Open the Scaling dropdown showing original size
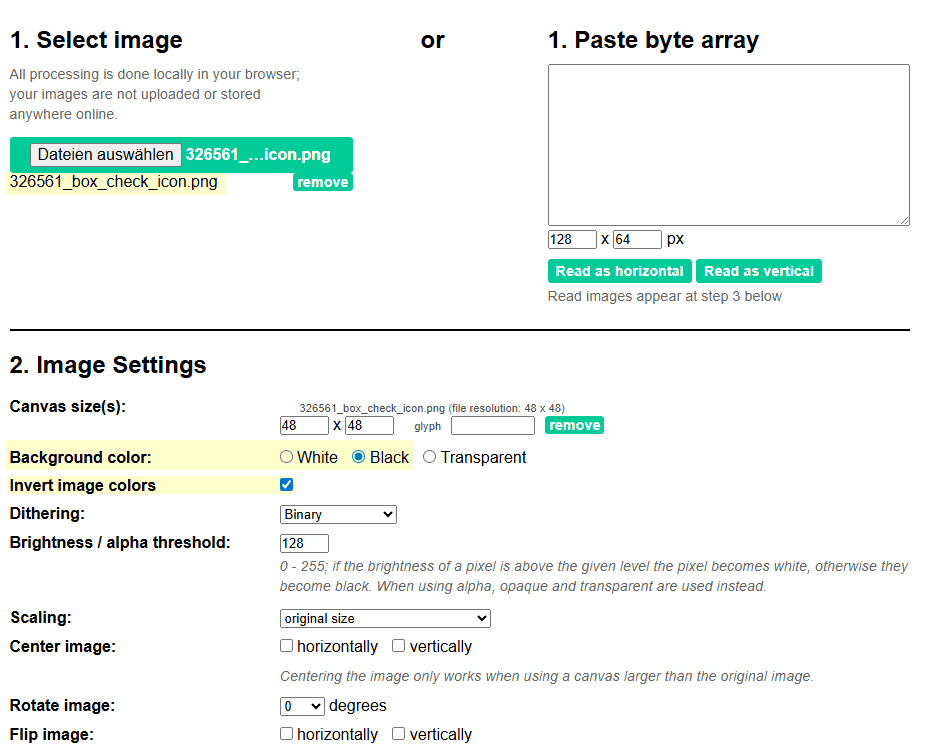 tap(385, 618)
